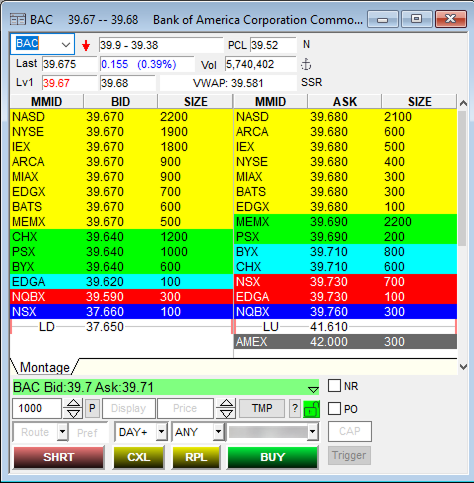Click the SHRT short sell button
Viewport: 474px width, 483px height.
pos(59,457)
